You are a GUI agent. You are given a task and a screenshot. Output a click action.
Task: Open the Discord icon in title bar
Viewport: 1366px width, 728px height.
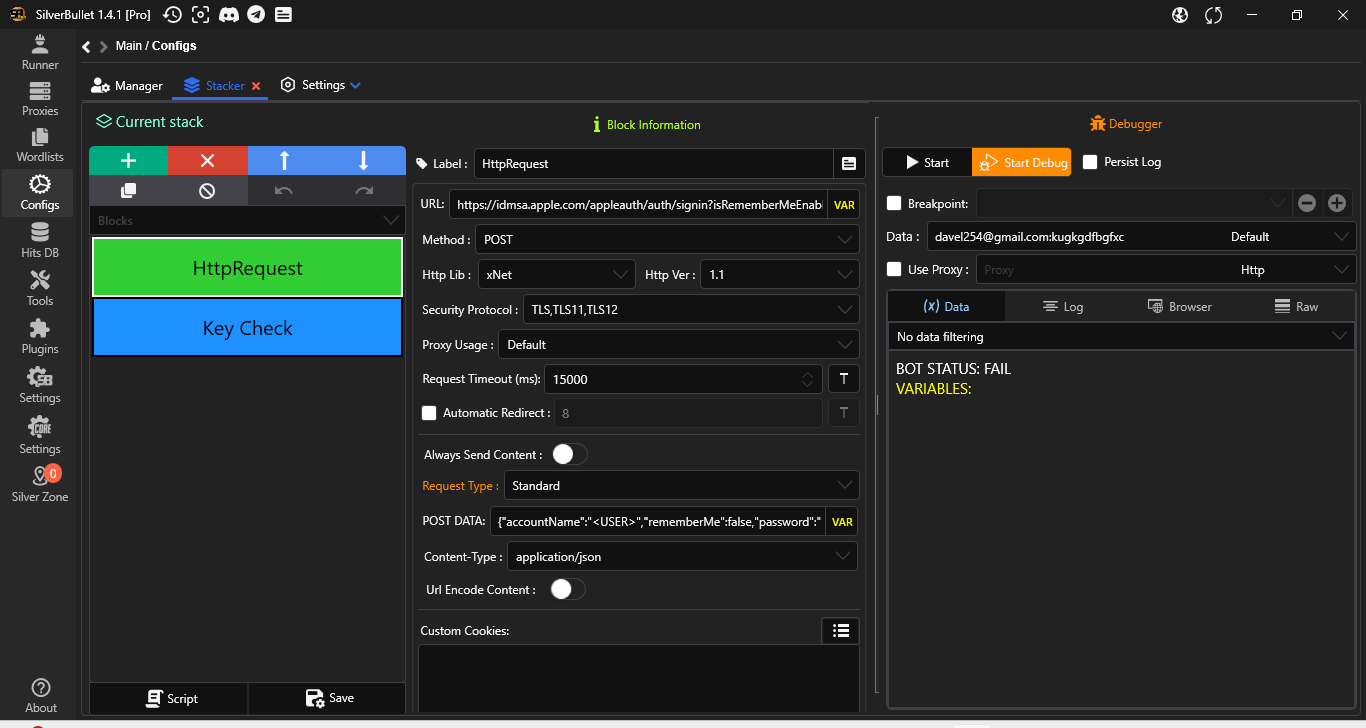click(x=228, y=14)
